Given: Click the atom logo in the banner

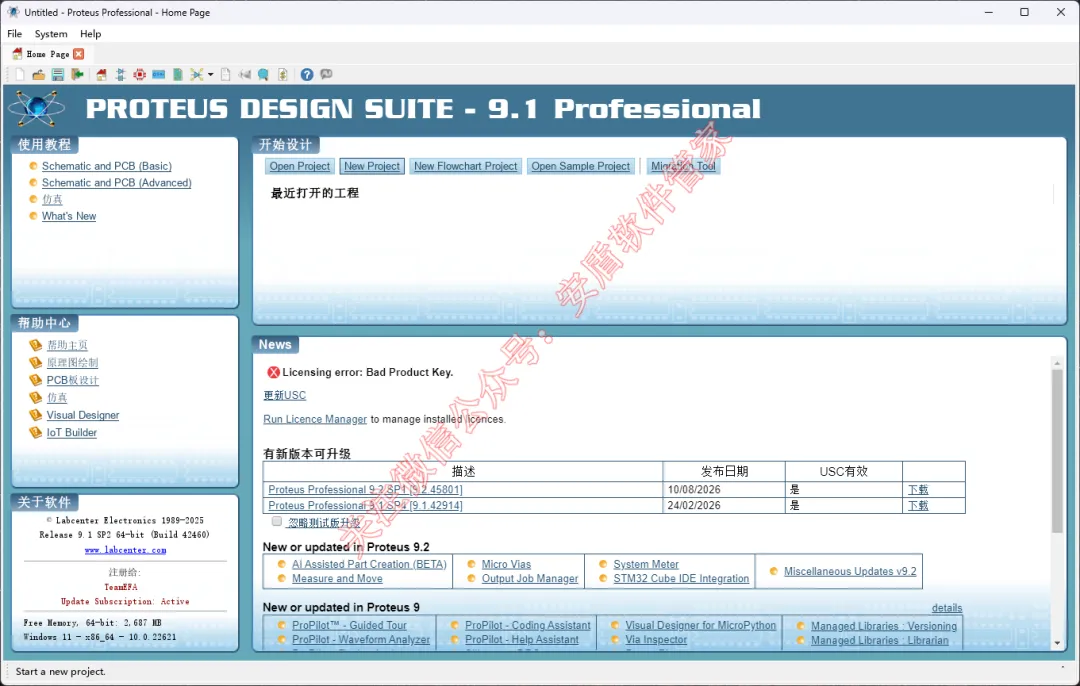Looking at the screenshot, I should 38,108.
